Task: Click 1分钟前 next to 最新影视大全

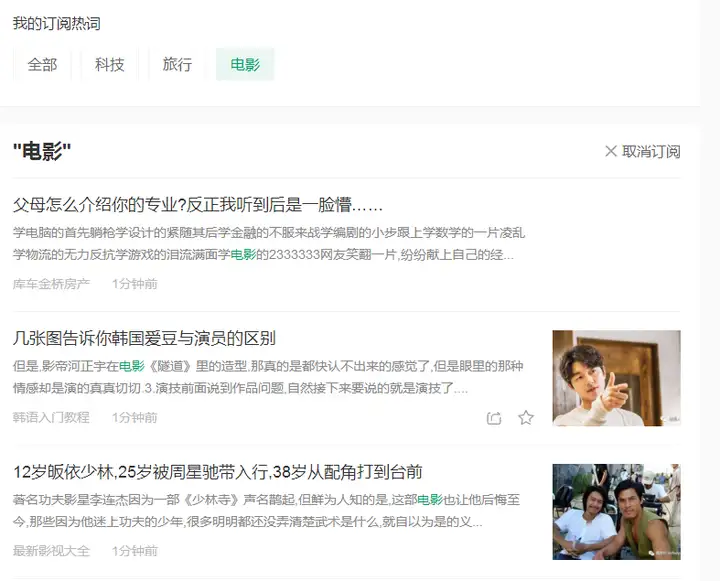Action: [135, 551]
